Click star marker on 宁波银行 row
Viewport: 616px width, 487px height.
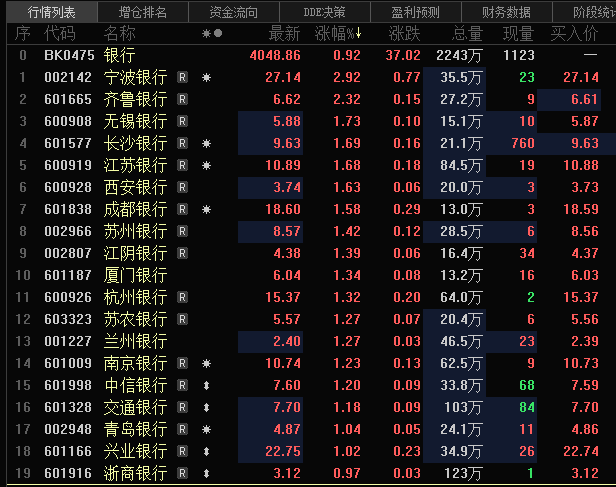(x=207, y=78)
